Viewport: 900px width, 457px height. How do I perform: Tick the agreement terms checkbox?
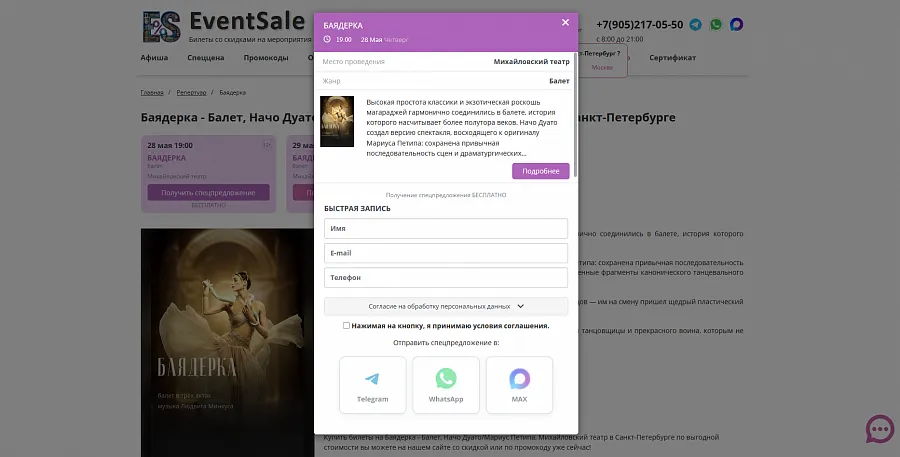[346, 326]
